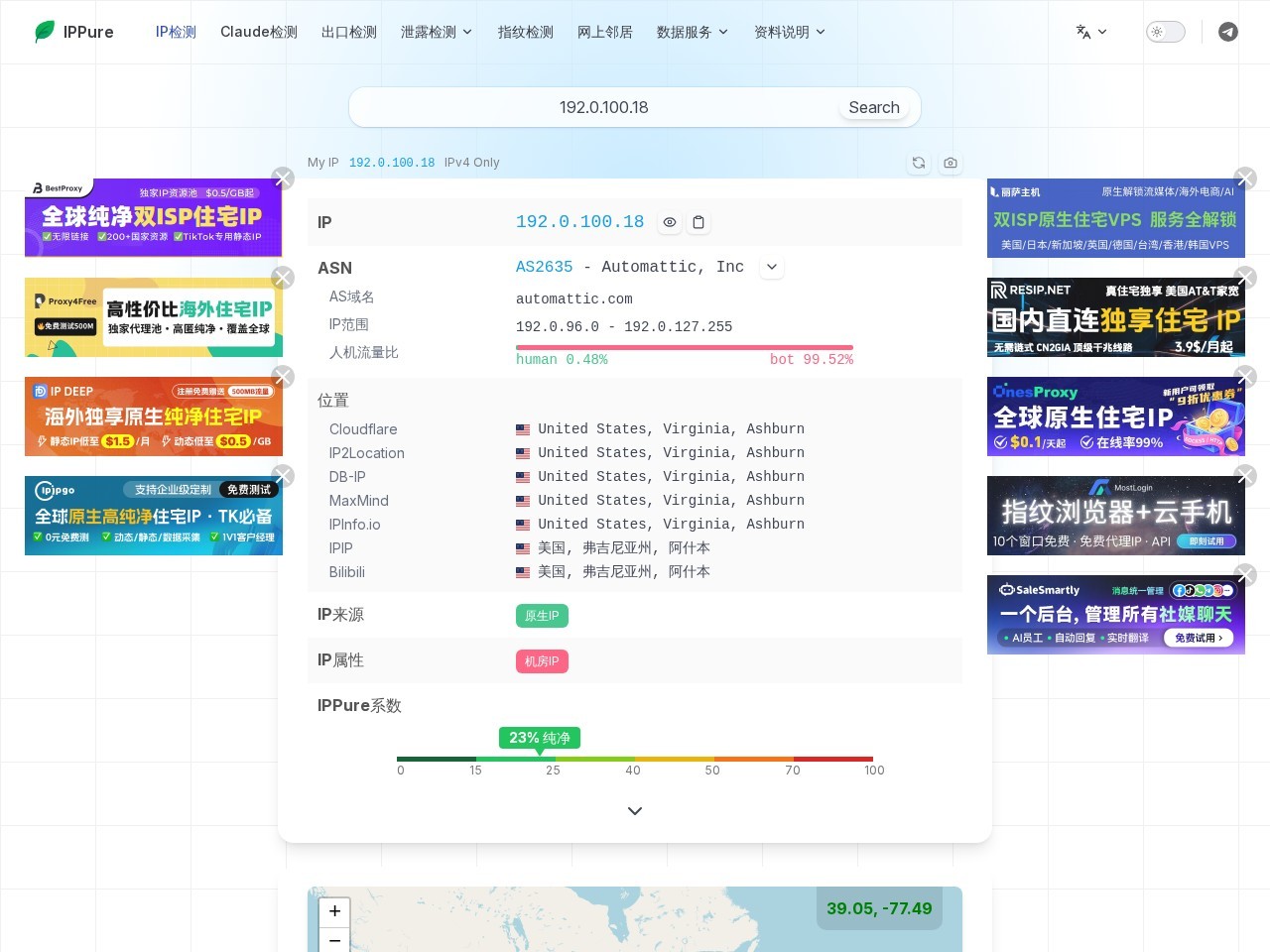Expand the 泄露检测 dropdown menu
The image size is (1270, 952).
(x=437, y=32)
